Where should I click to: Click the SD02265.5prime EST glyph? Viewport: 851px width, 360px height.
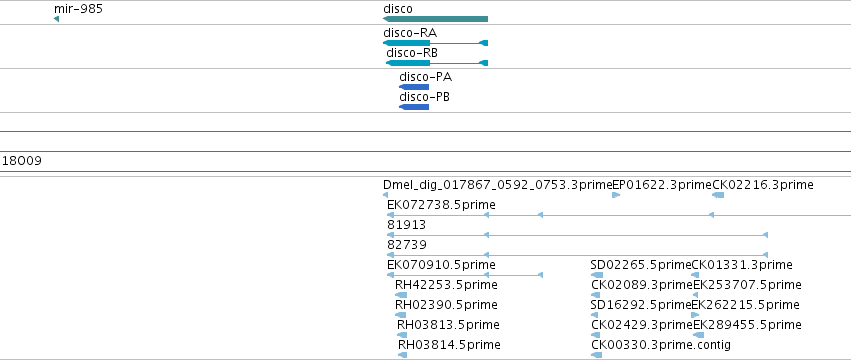point(596,275)
